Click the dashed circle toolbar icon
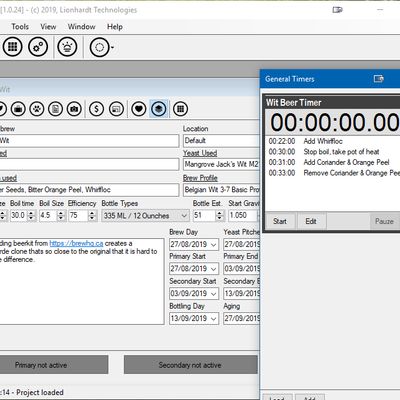The image size is (400, 400). tap(99, 47)
